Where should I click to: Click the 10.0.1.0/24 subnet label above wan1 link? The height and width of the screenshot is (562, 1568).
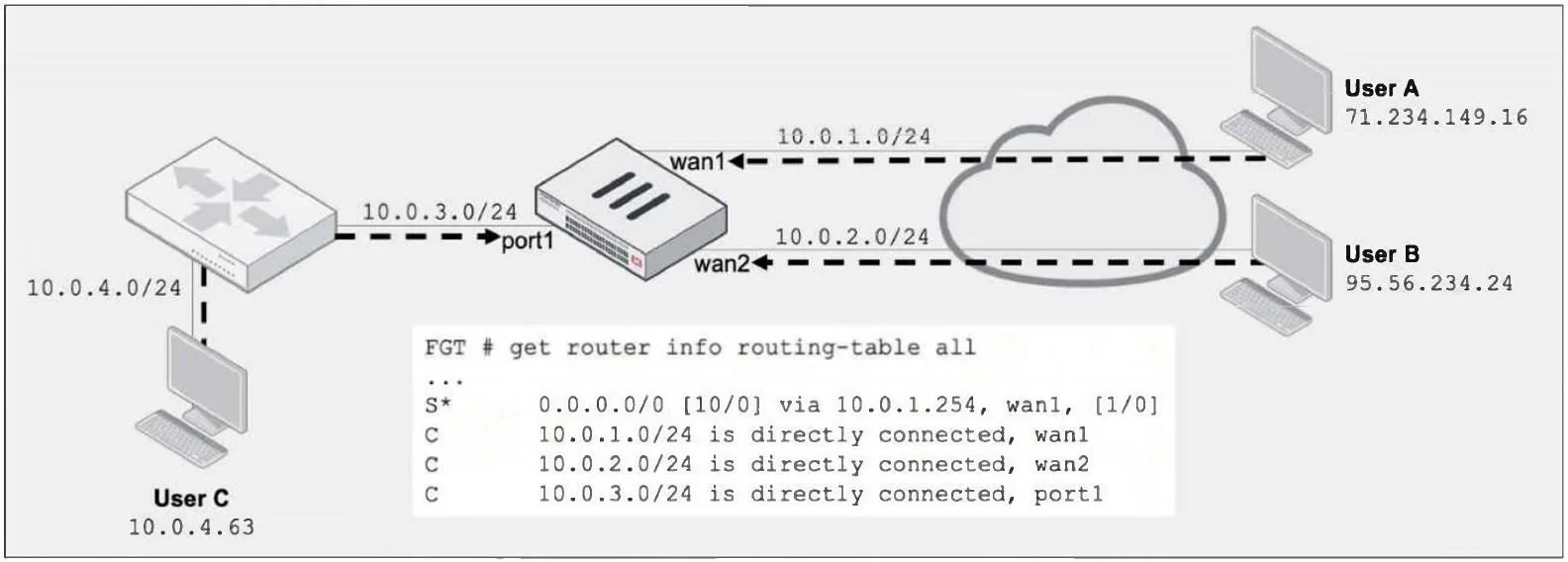pos(853,136)
